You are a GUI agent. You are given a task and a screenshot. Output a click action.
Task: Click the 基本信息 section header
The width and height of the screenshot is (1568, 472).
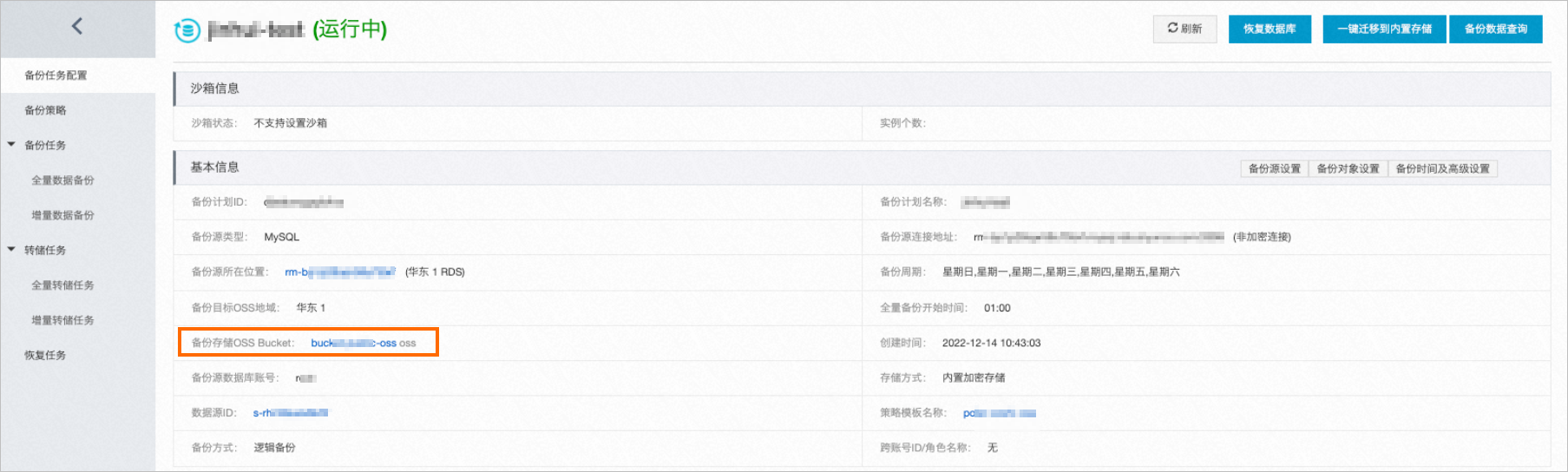pyautogui.click(x=215, y=167)
